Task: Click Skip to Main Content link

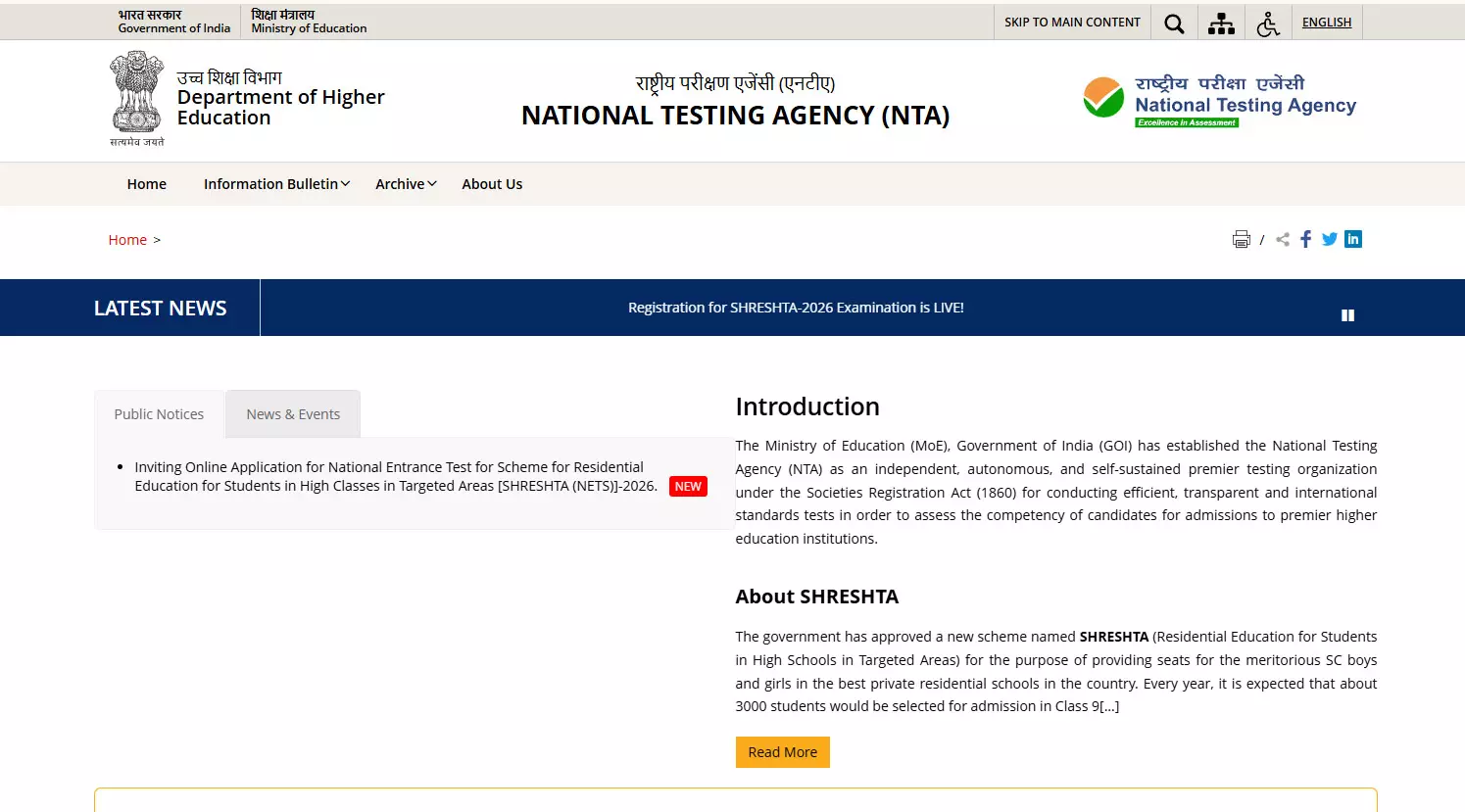Action: [1072, 23]
